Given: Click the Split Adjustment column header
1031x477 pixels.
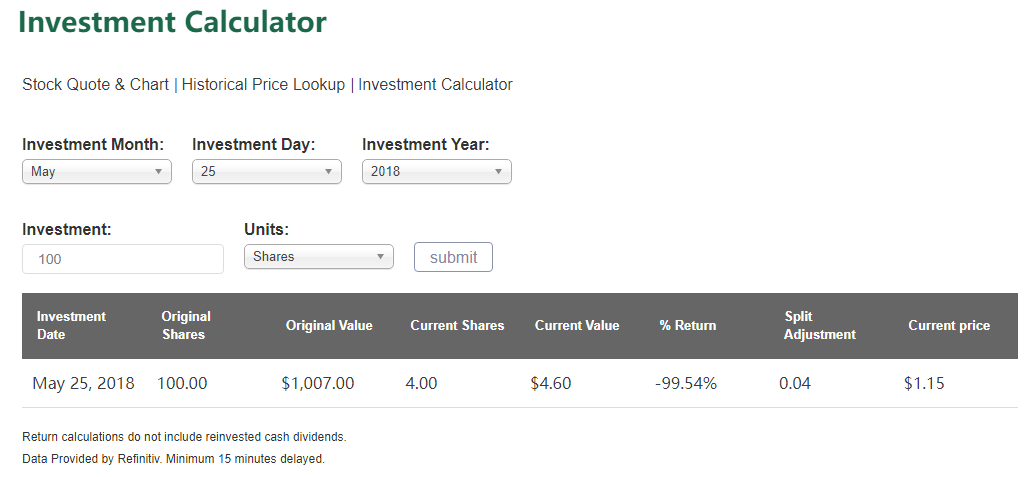Looking at the screenshot, I should point(819,325).
